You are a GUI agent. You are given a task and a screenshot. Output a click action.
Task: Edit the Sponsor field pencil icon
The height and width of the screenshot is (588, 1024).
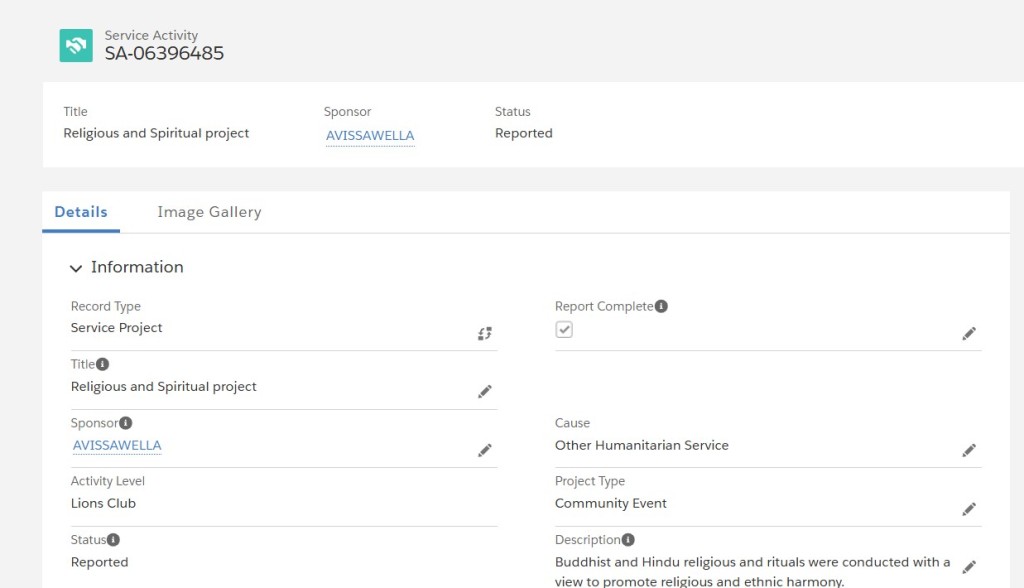pyautogui.click(x=485, y=450)
